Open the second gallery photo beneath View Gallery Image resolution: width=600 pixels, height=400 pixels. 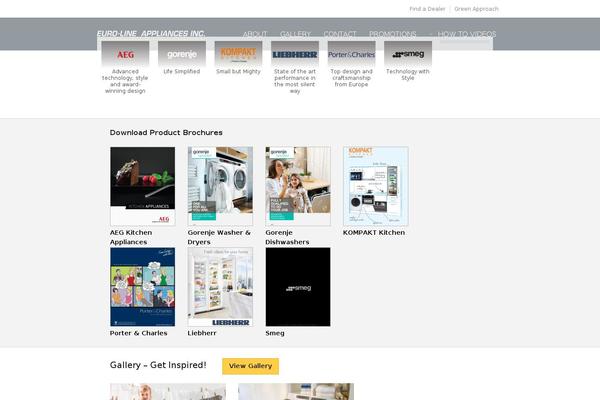coord(296,392)
